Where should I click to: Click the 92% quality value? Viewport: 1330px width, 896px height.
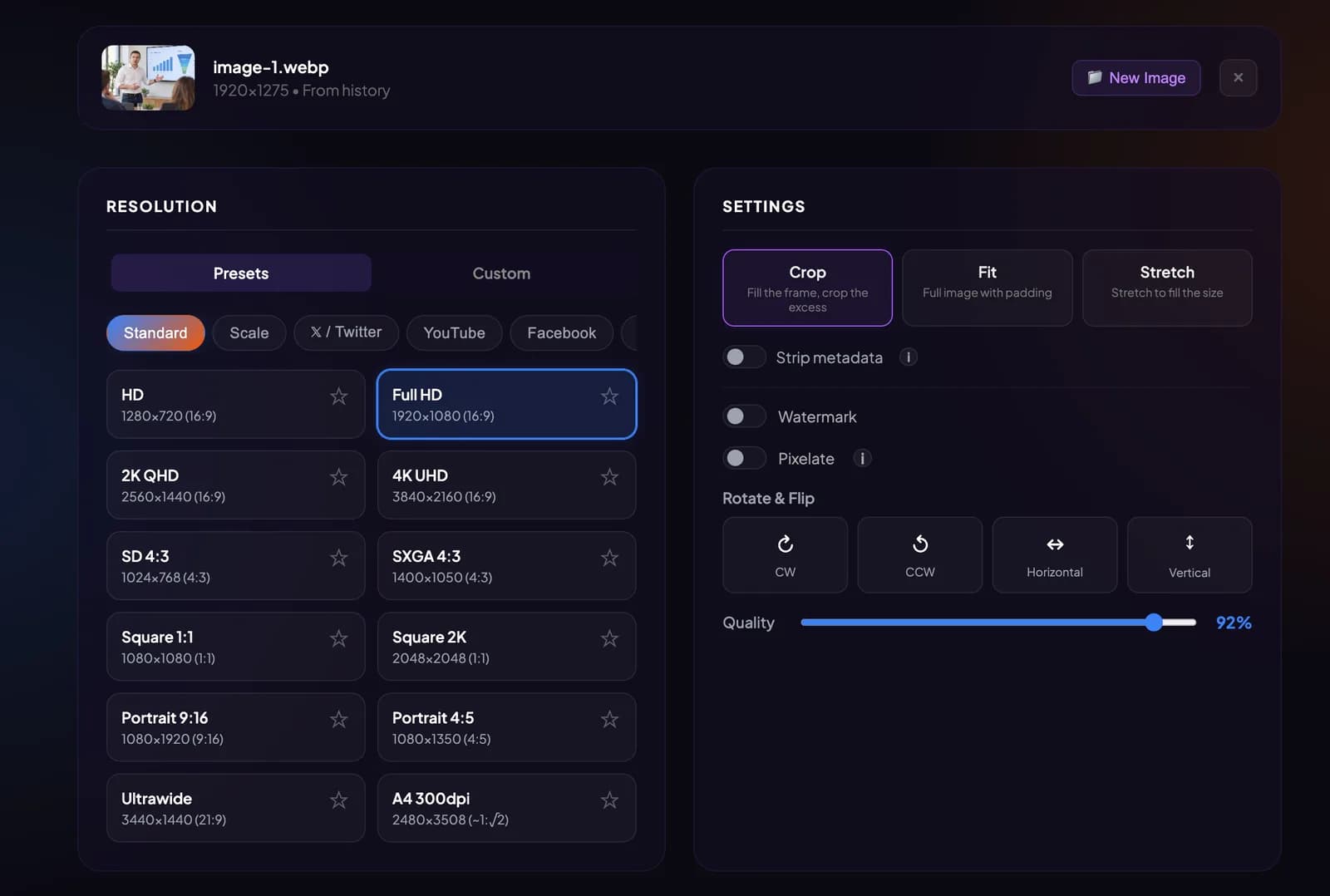(1234, 623)
